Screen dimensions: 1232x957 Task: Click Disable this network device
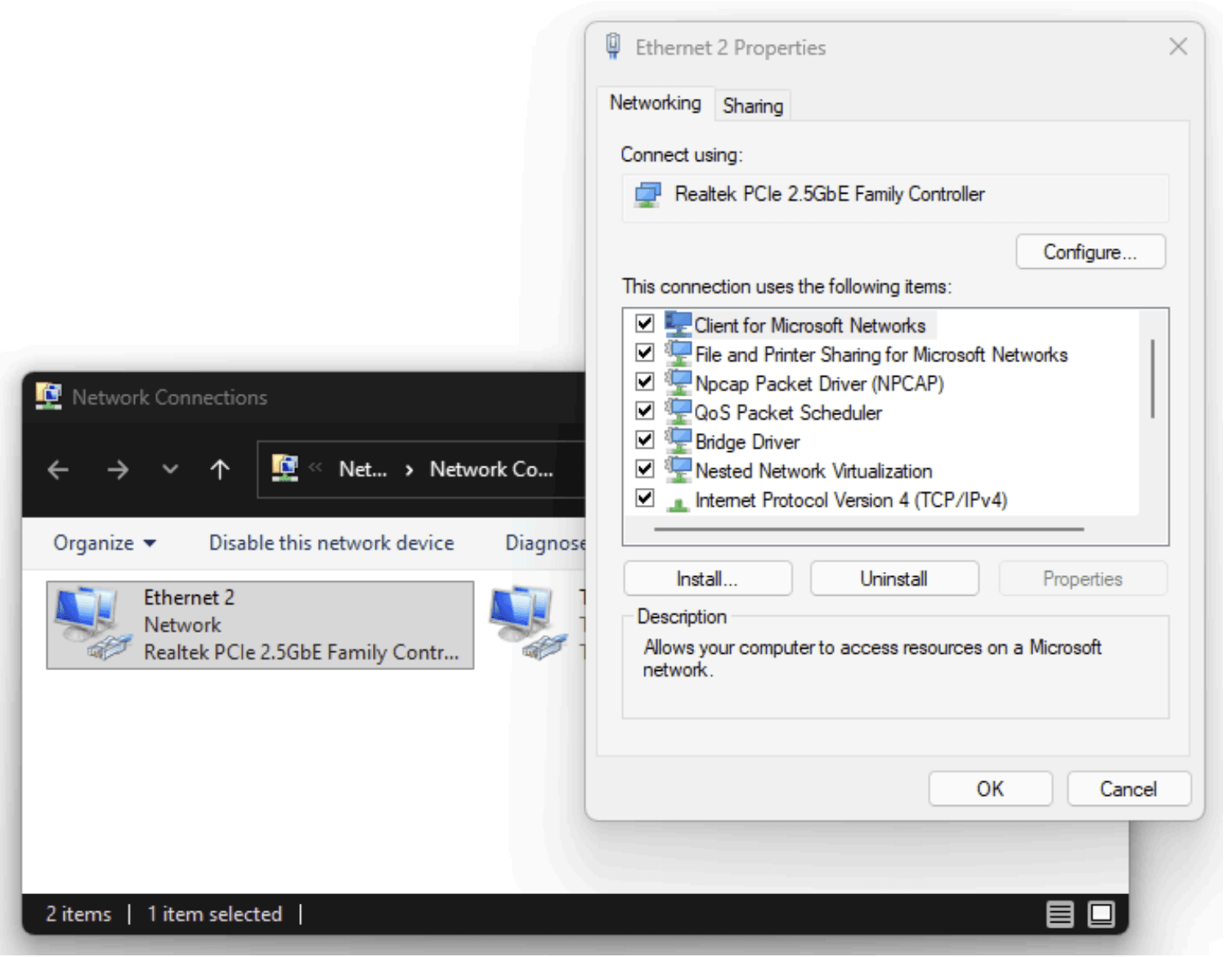pyautogui.click(x=330, y=542)
